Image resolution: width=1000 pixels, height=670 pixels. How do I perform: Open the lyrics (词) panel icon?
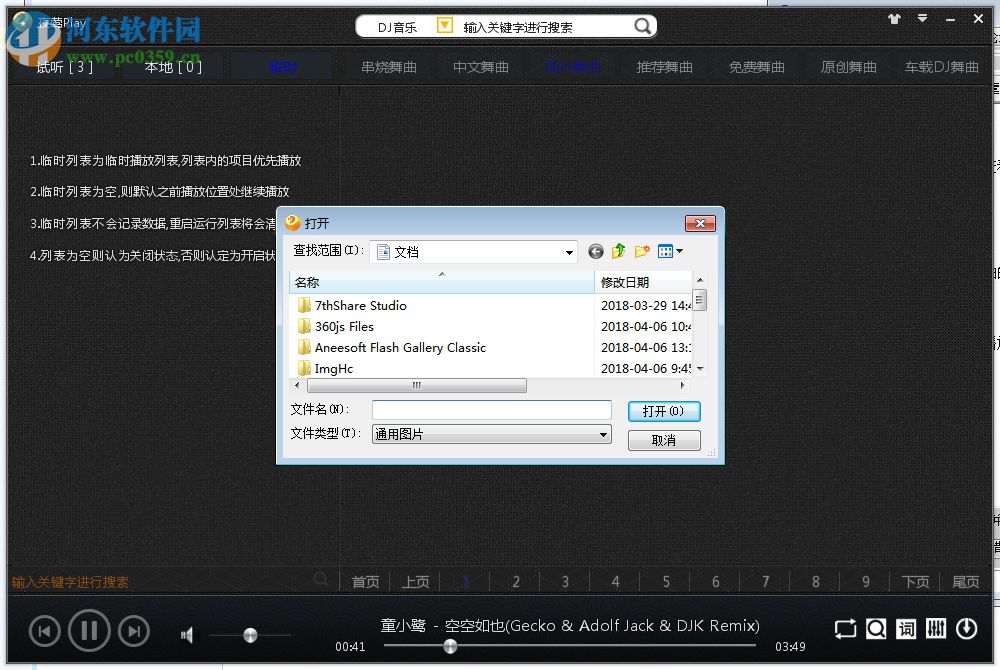point(906,629)
